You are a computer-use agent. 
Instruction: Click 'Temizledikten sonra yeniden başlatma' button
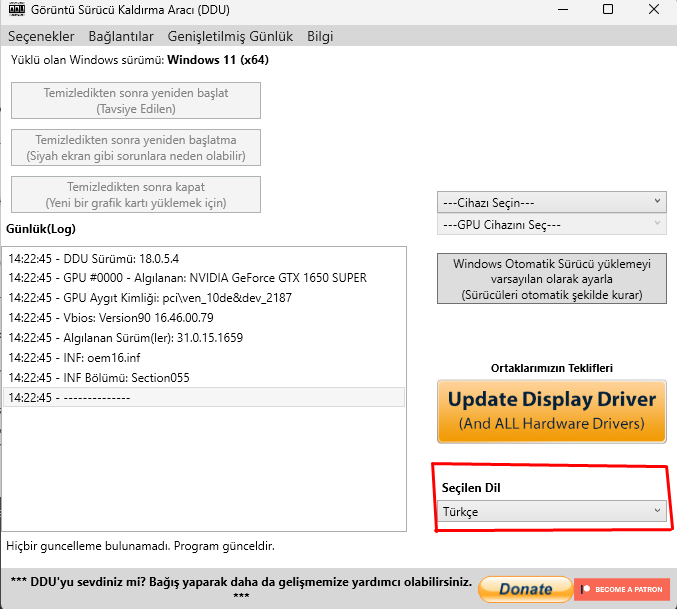click(136, 148)
